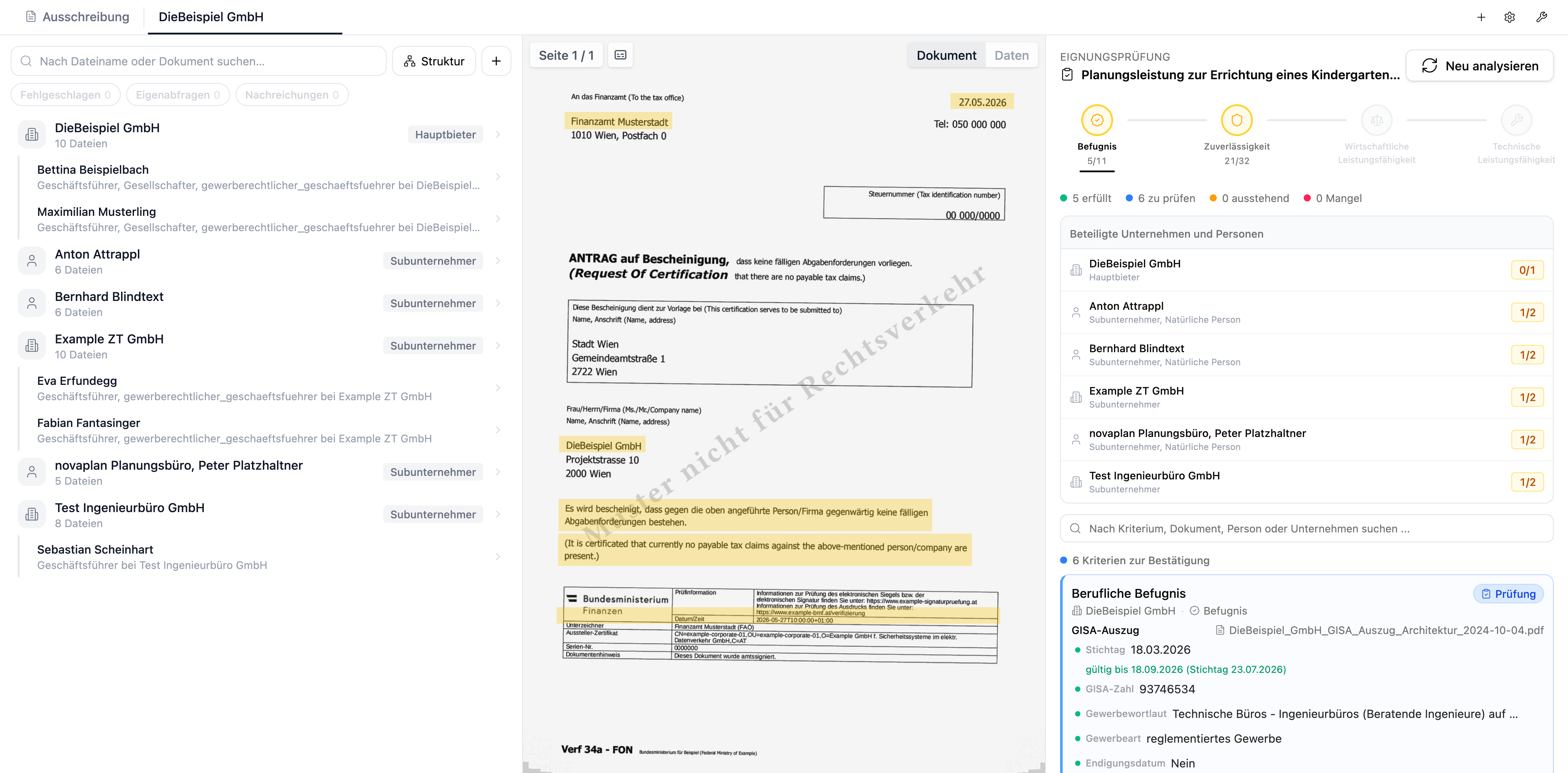Screen dimensions: 1568x773
Task: Click the highlighted Finanzamt Musterstadt in document
Action: 619,122
